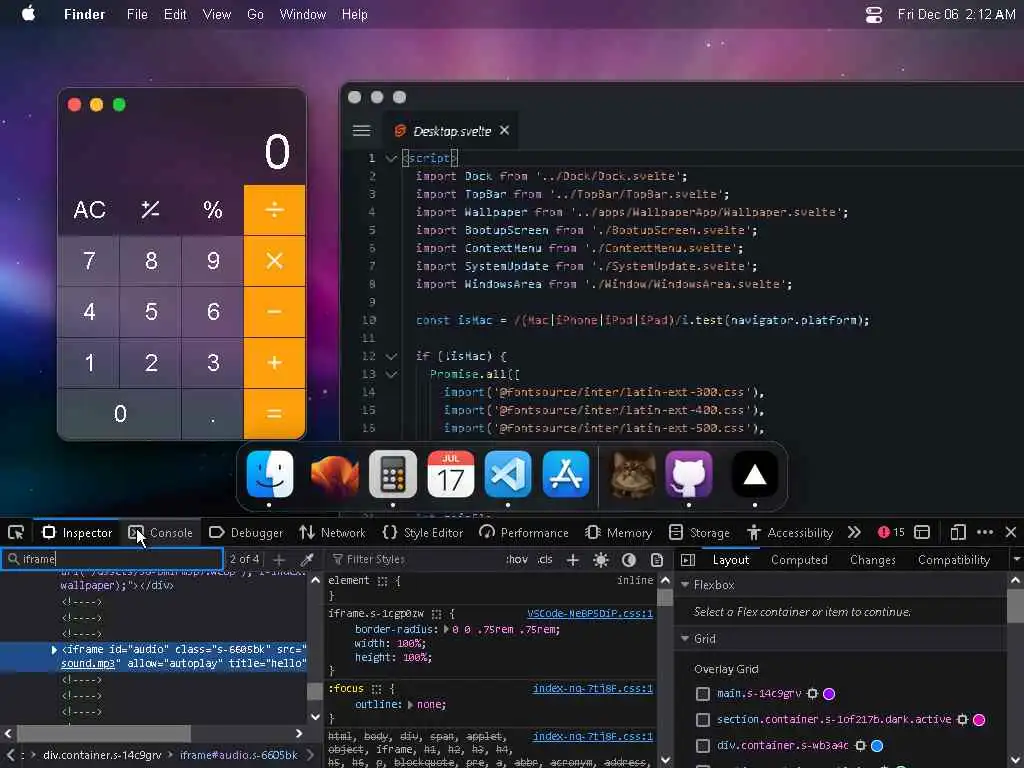Viewport: 1024px width, 768px height.
Task: Open the Style Editor tab
Action: pos(423,532)
